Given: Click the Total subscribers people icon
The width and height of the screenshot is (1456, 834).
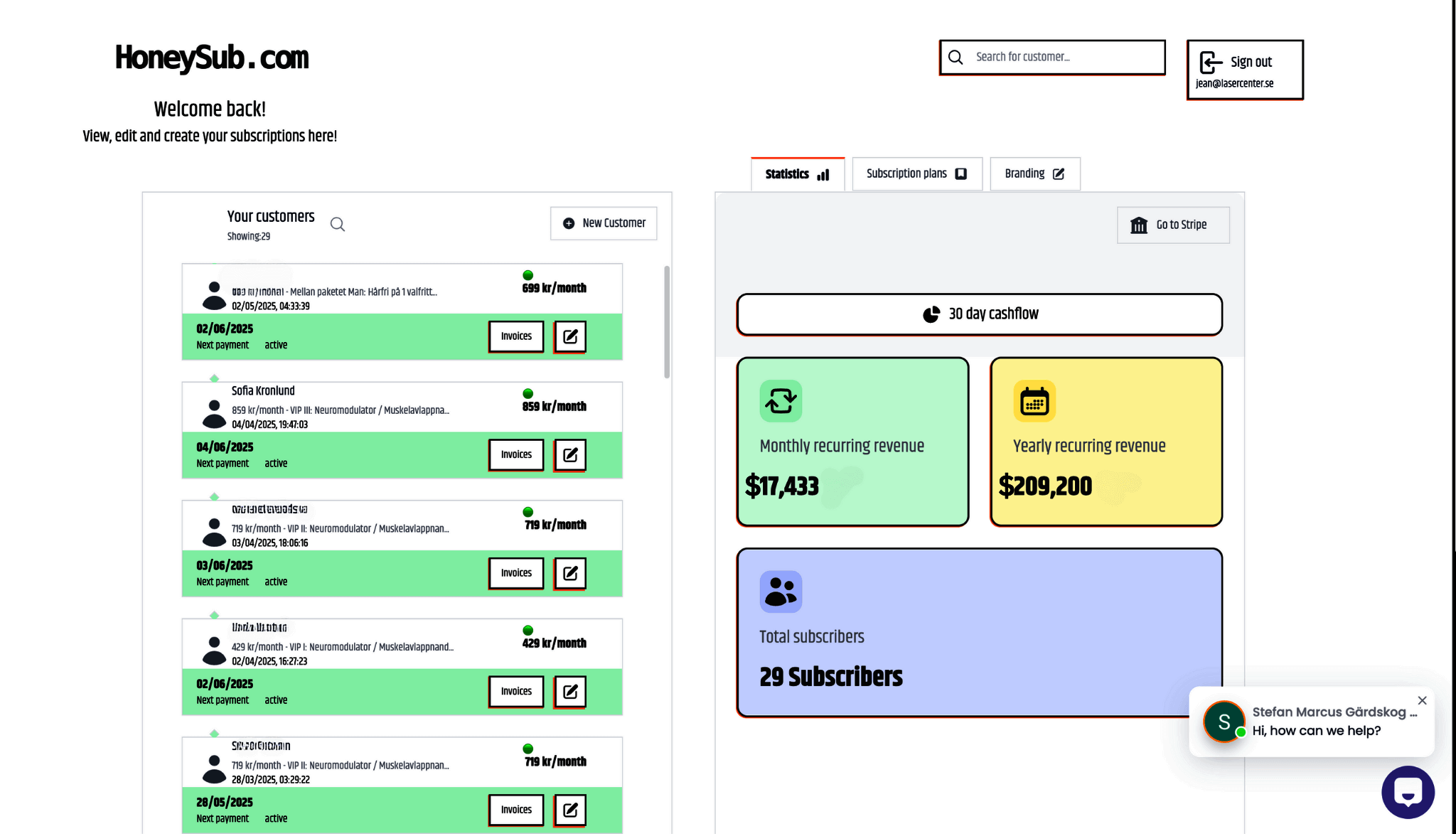Looking at the screenshot, I should [x=781, y=592].
